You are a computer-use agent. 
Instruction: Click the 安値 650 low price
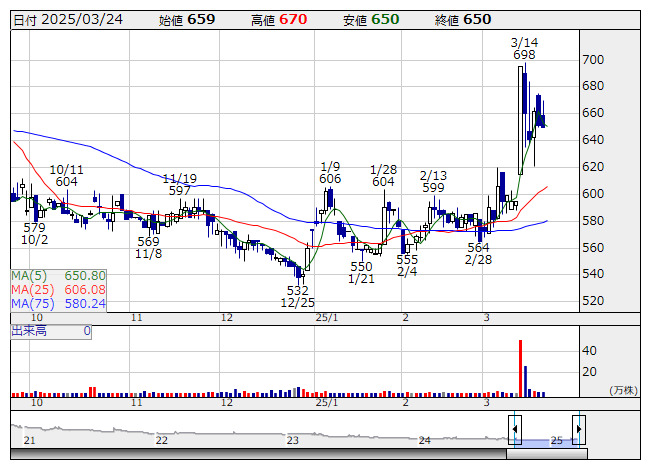point(371,20)
